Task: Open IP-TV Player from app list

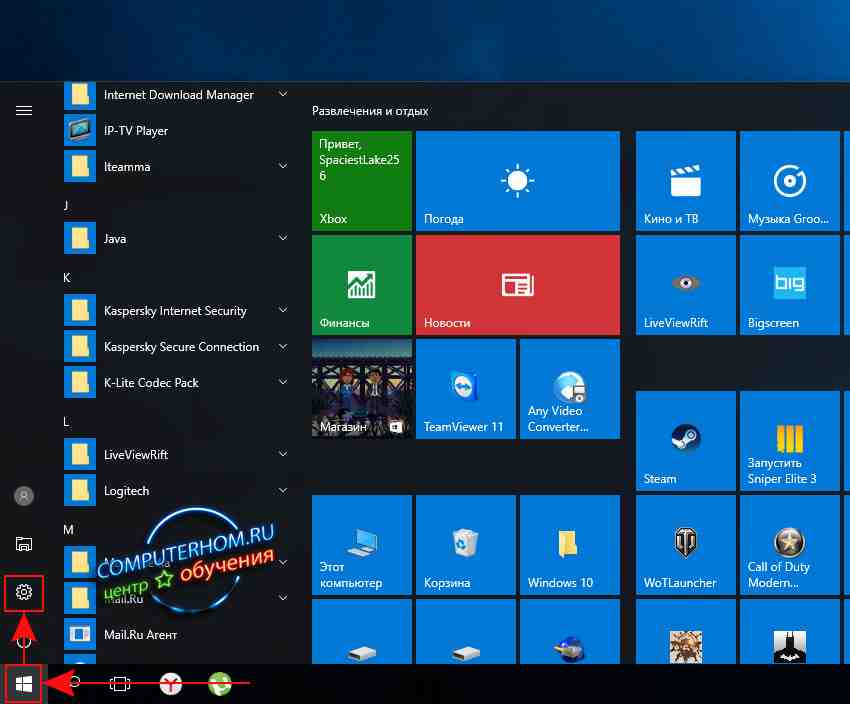Action: click(178, 131)
